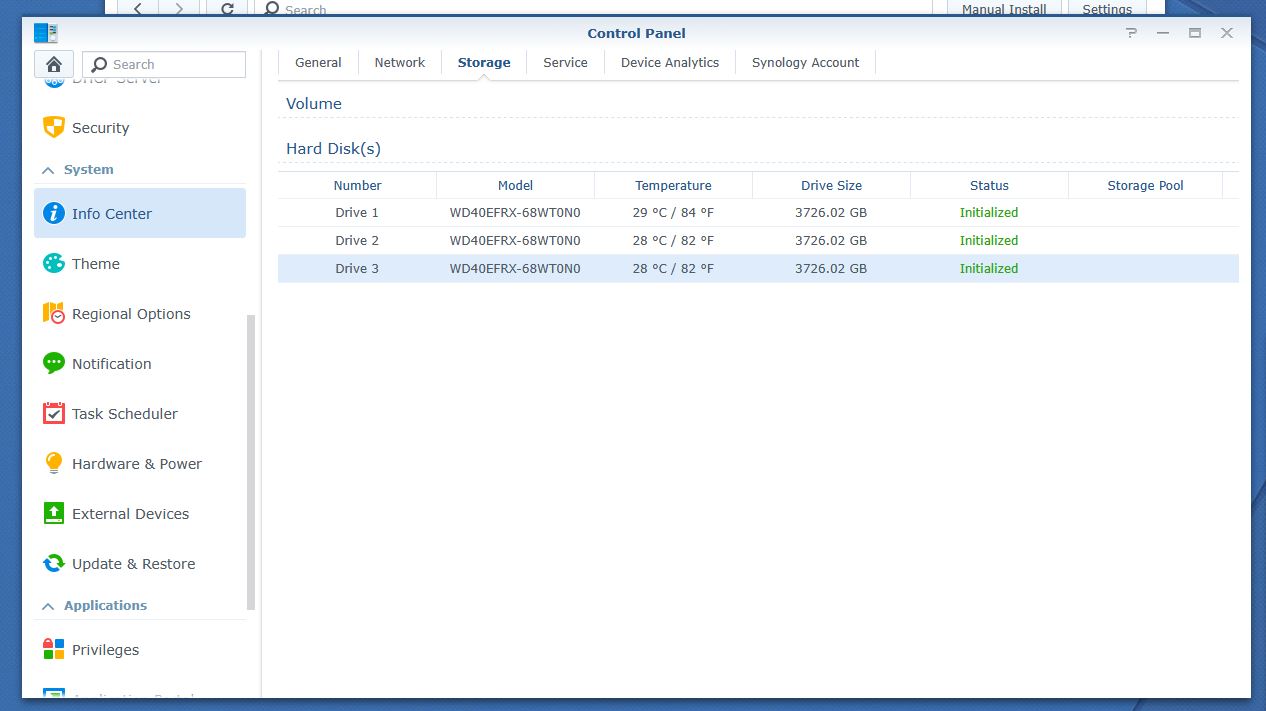Open Settings in the top bar
The image size is (1266, 711).
pyautogui.click(x=1106, y=8)
